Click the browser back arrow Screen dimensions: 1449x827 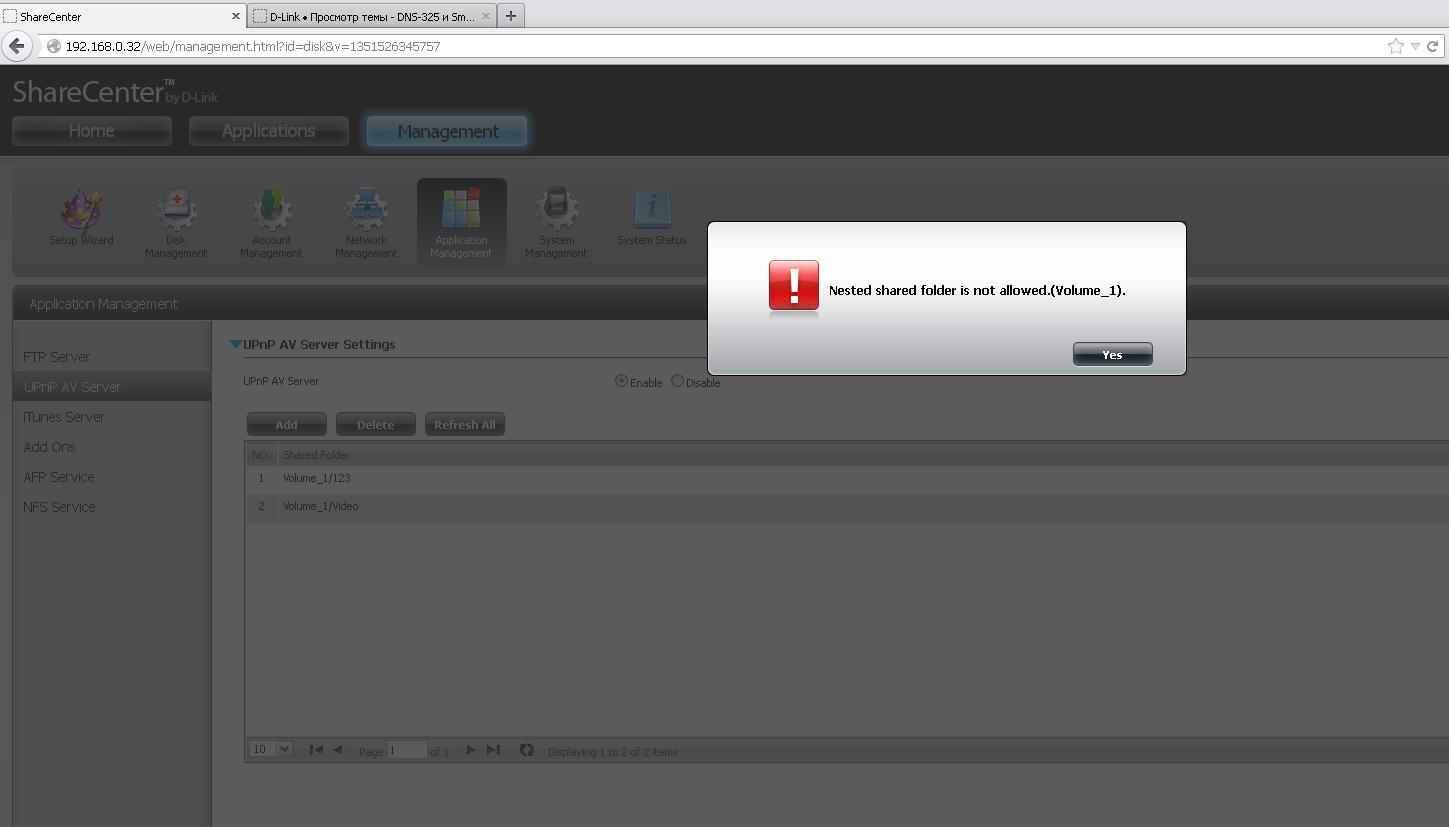pyautogui.click(x=17, y=46)
